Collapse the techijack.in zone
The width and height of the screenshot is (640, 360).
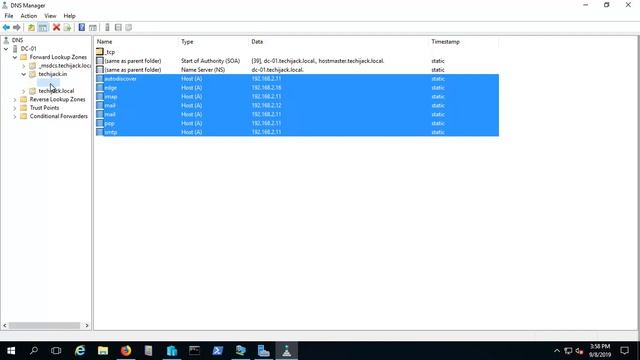[x=23, y=74]
